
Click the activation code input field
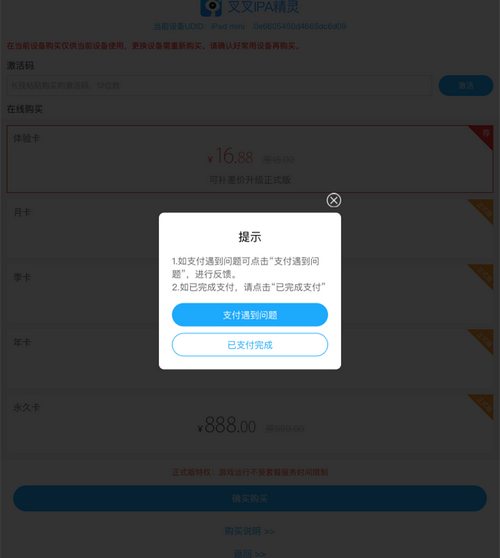click(219, 85)
